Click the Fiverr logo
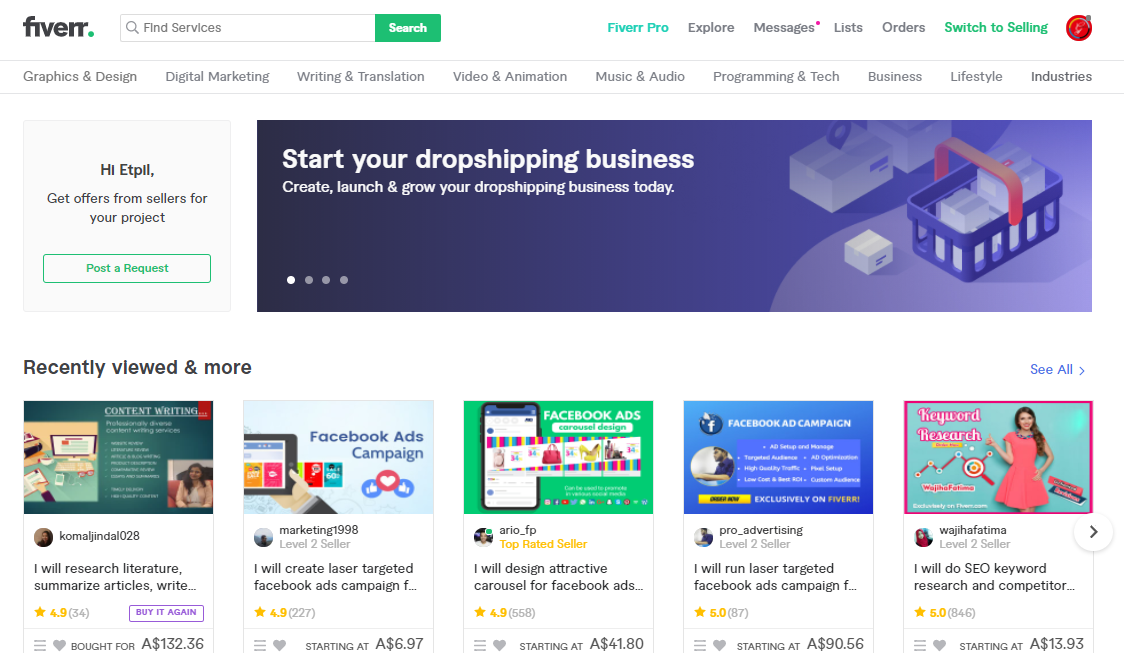This screenshot has width=1124, height=653. tap(58, 27)
